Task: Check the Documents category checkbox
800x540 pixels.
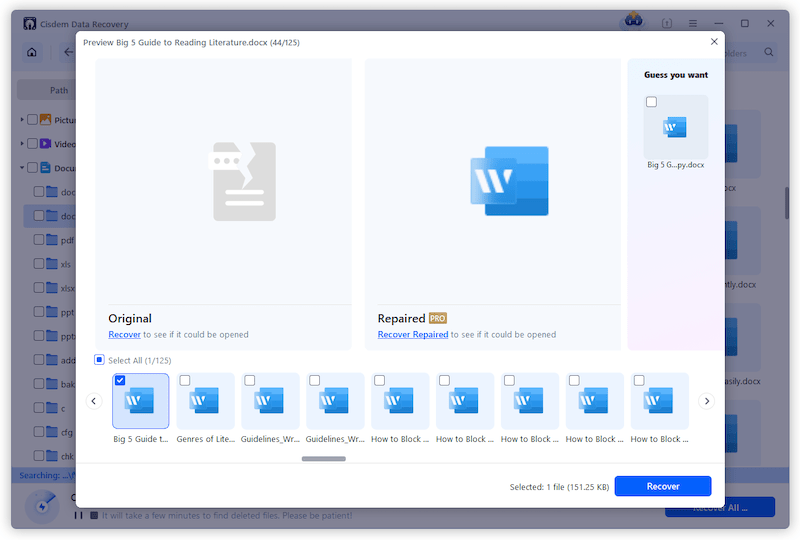Action: click(x=32, y=167)
